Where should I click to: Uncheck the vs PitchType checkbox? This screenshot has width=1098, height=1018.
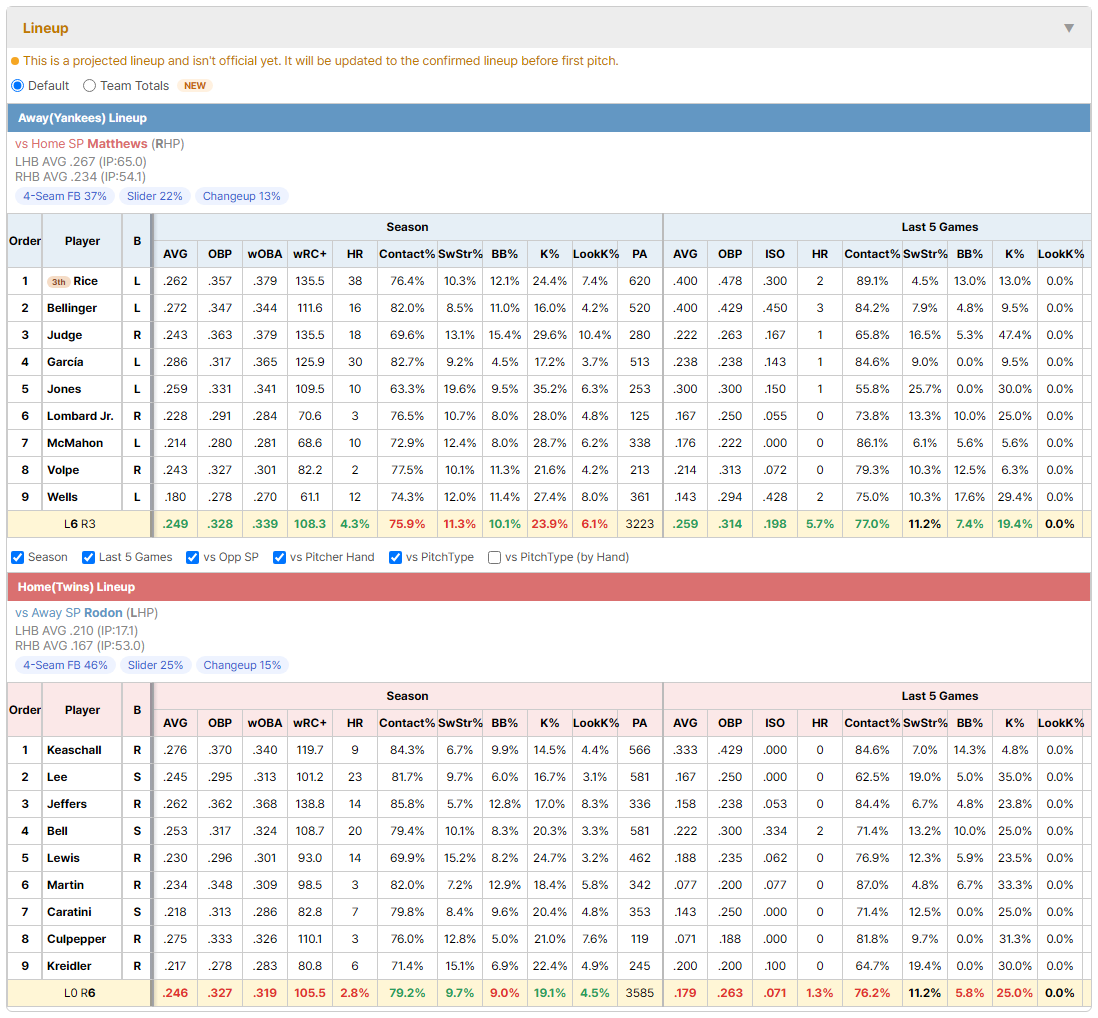pos(396,557)
